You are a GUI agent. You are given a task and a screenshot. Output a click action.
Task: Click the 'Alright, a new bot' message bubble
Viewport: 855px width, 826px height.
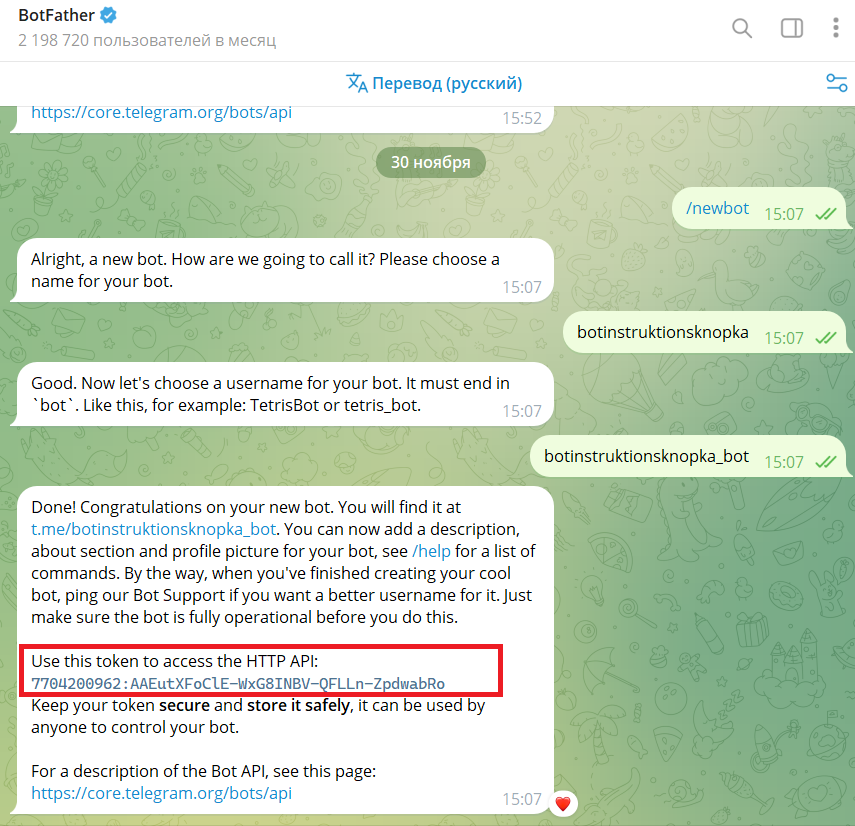point(282,270)
